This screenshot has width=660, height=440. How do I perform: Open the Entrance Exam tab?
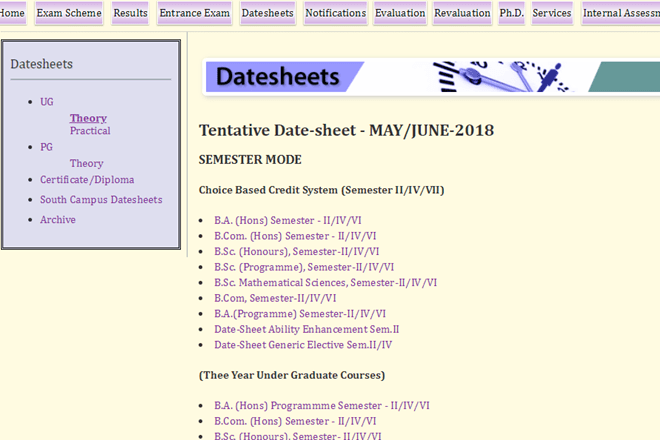coord(194,13)
